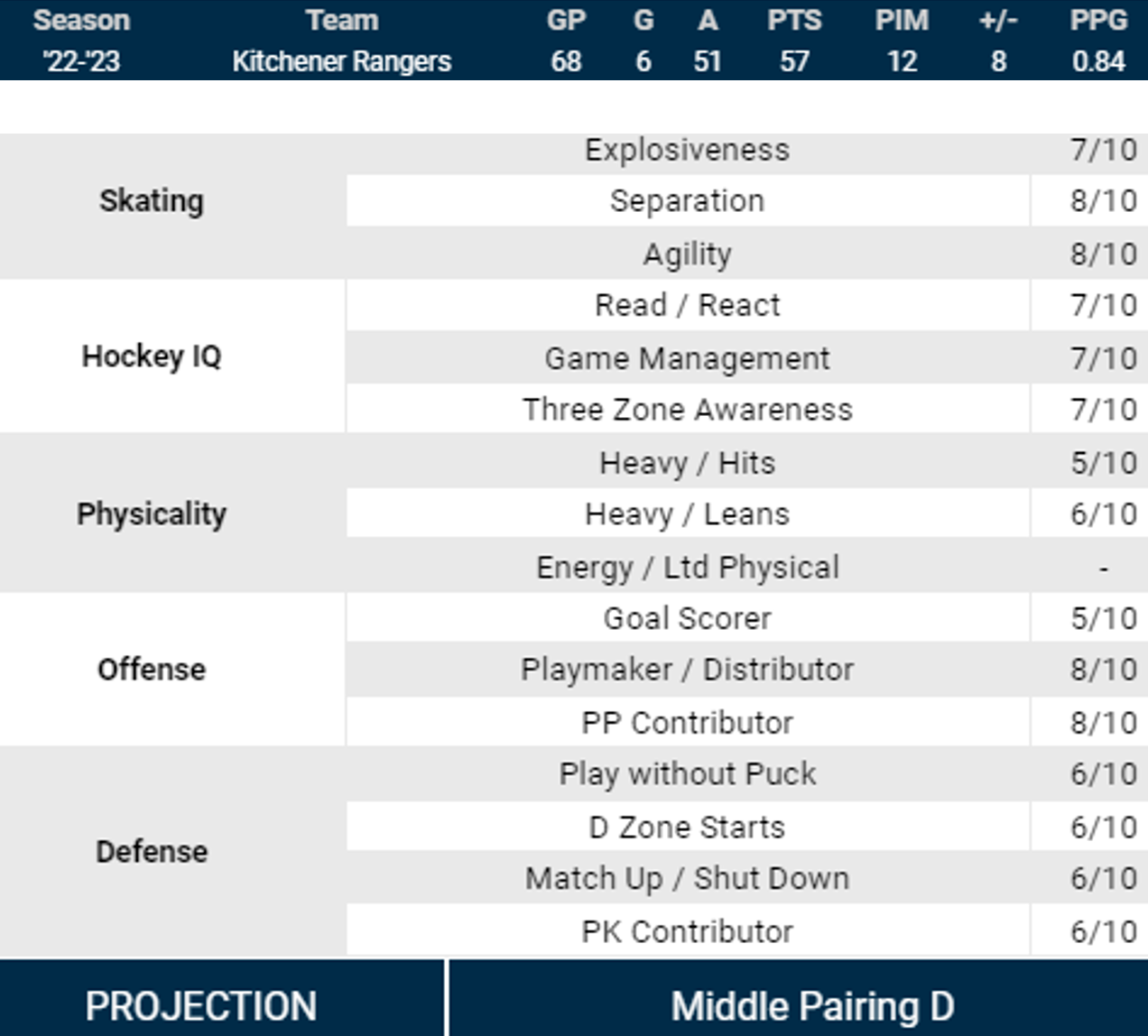Click the Offense category label

[152, 670]
